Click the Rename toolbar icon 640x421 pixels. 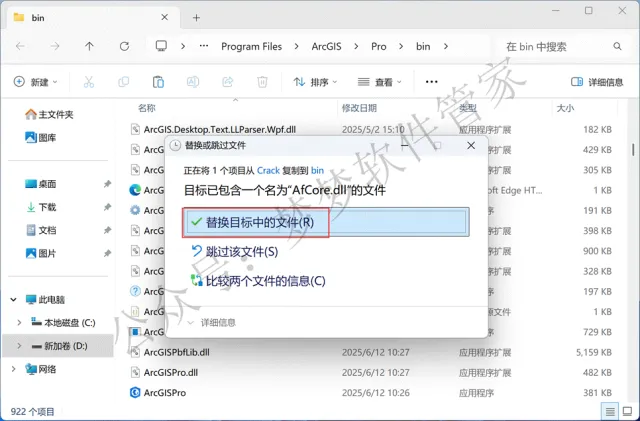click(193, 82)
